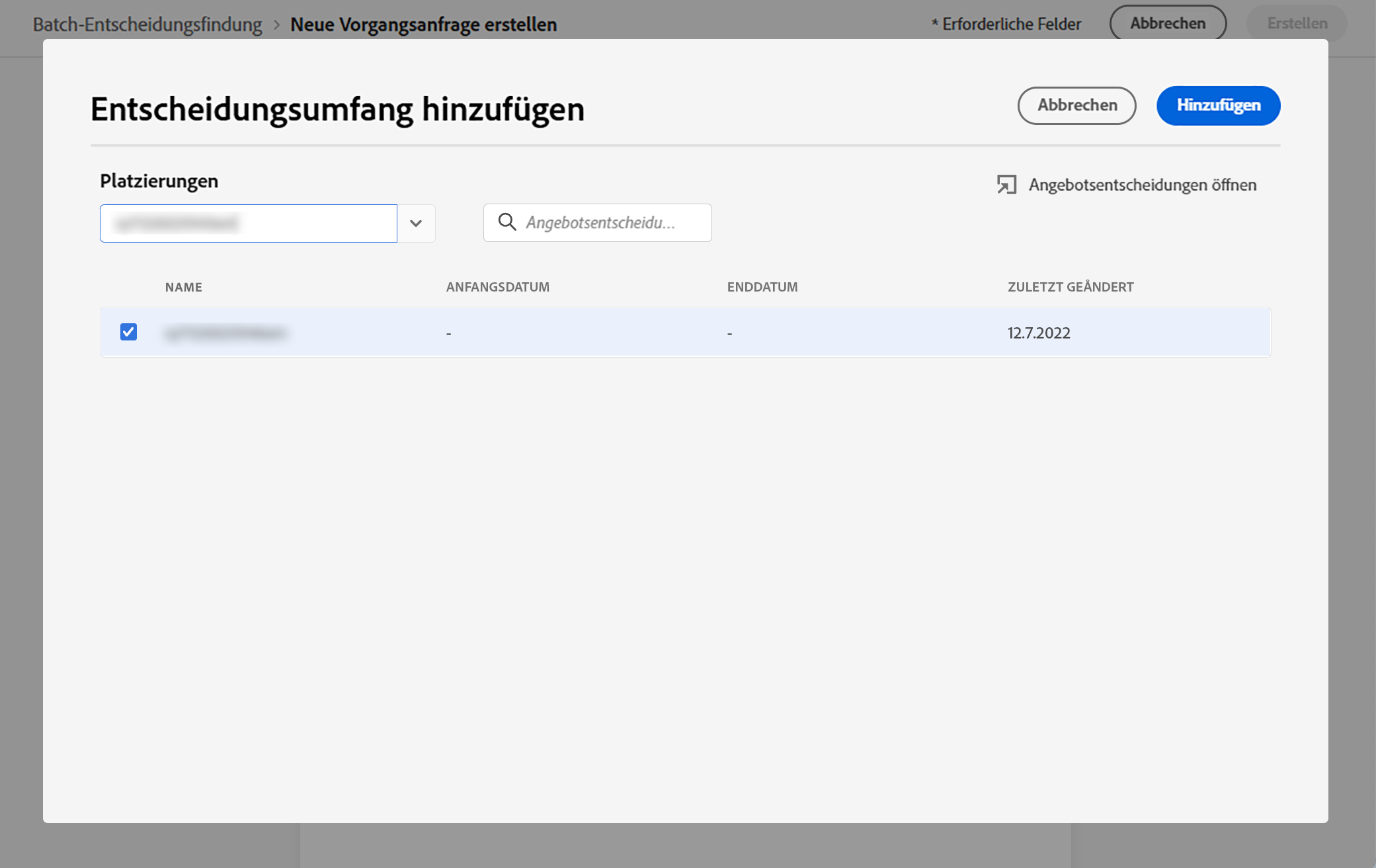1376x868 pixels.
Task: Click the 12.7.2022 date cell
Action: [x=1038, y=333]
